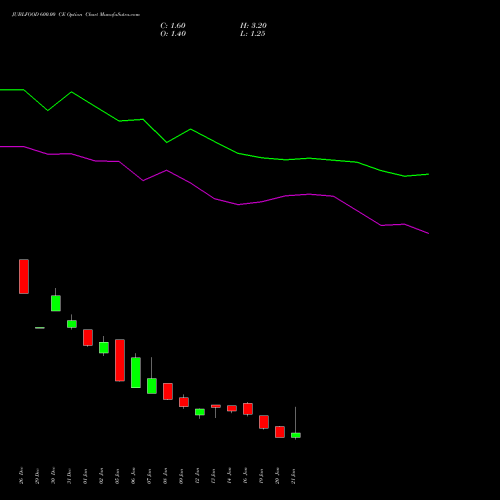Click the red candle above 20 Jan
500x500 pixels.
(280, 432)
